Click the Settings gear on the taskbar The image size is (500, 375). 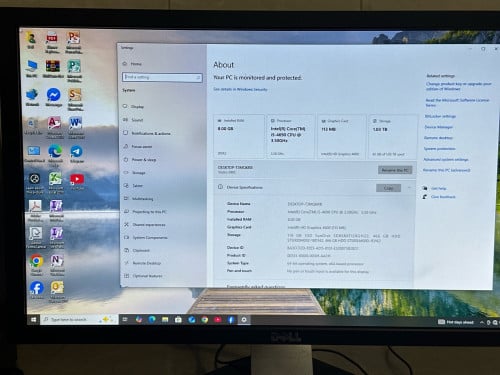tap(244, 320)
